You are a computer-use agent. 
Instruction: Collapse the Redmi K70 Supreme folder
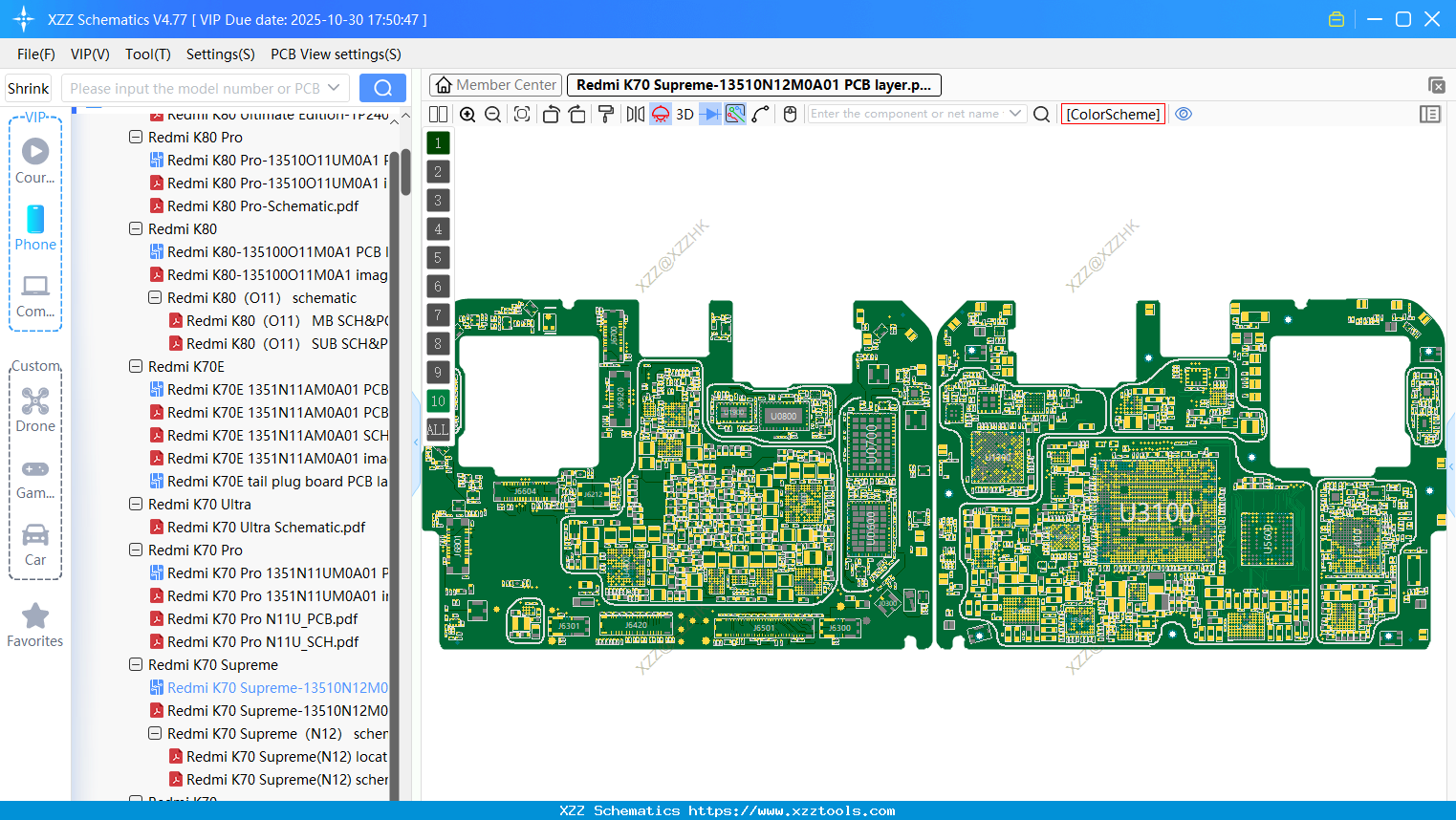tap(136, 664)
